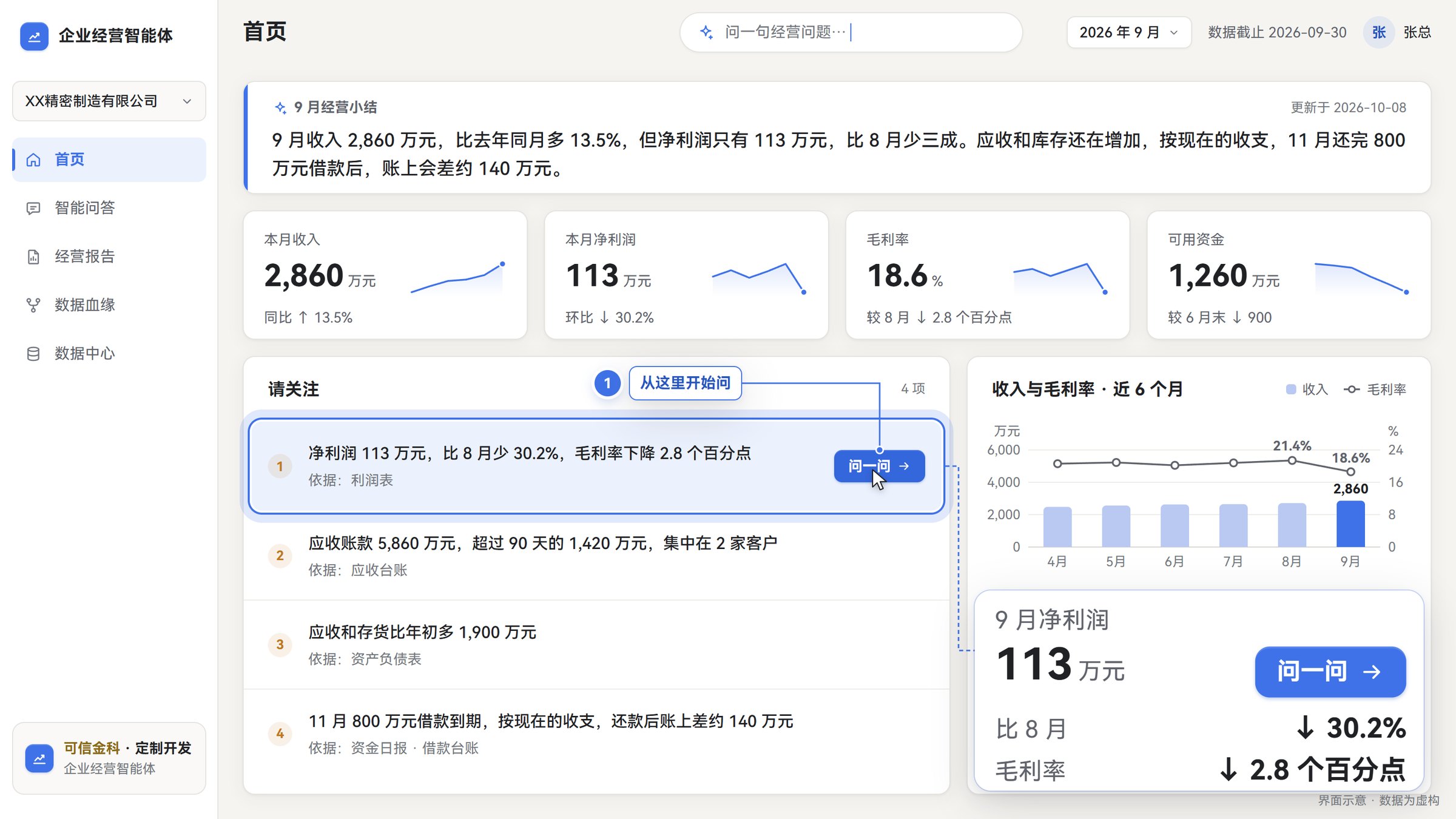Click the 依据：应收台账 source text

point(358,570)
